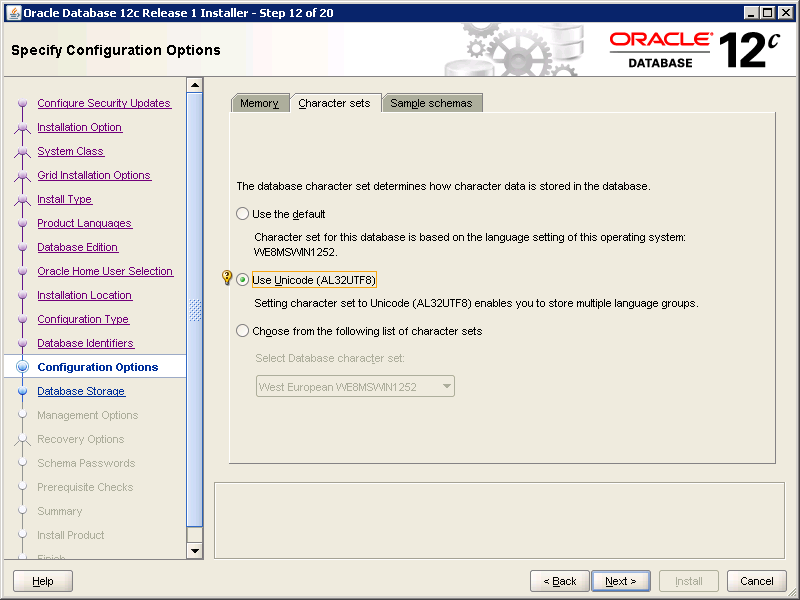Click the Java installer icon in title bar
This screenshot has height=600, width=800.
(14, 13)
